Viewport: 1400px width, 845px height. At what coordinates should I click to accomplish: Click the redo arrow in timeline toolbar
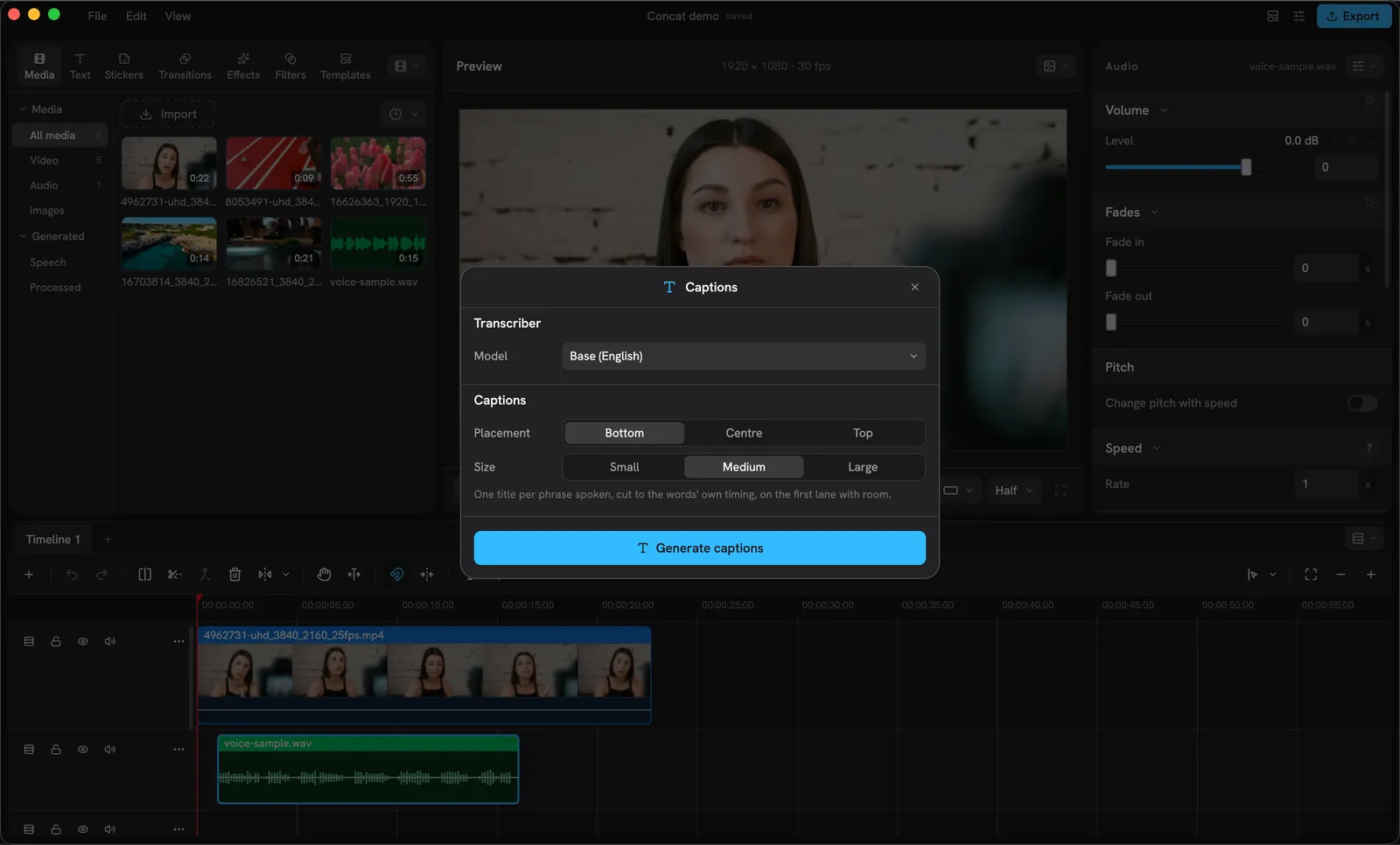pos(101,575)
